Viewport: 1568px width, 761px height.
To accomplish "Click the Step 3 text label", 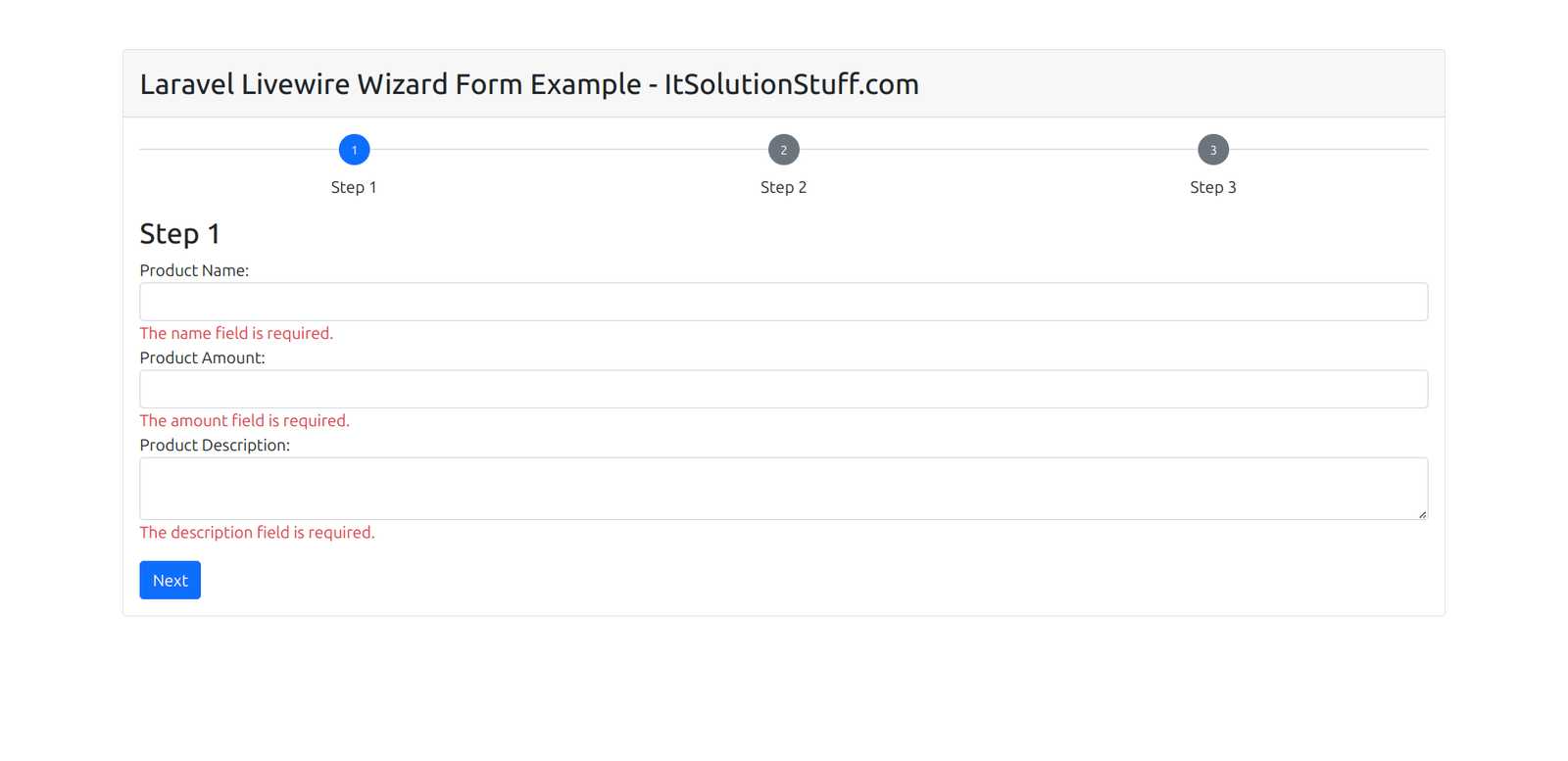I will pos(1212,187).
